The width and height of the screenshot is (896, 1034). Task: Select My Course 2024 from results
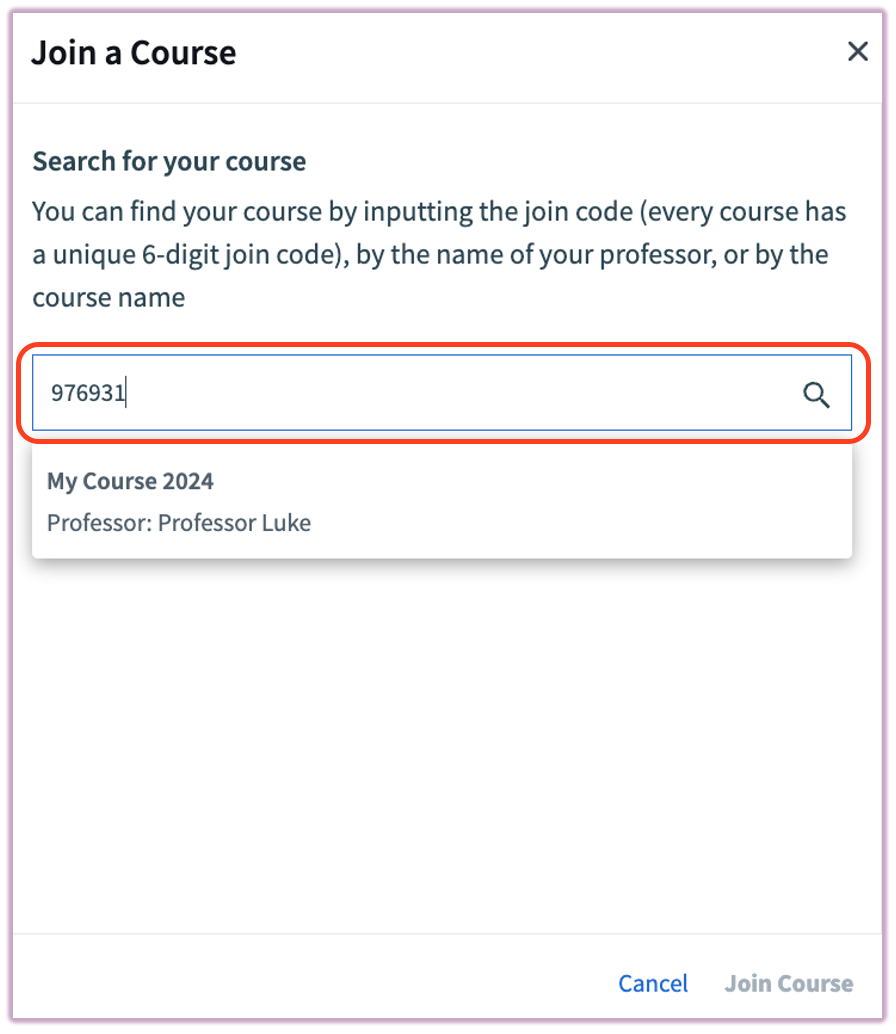pyautogui.click(x=441, y=501)
